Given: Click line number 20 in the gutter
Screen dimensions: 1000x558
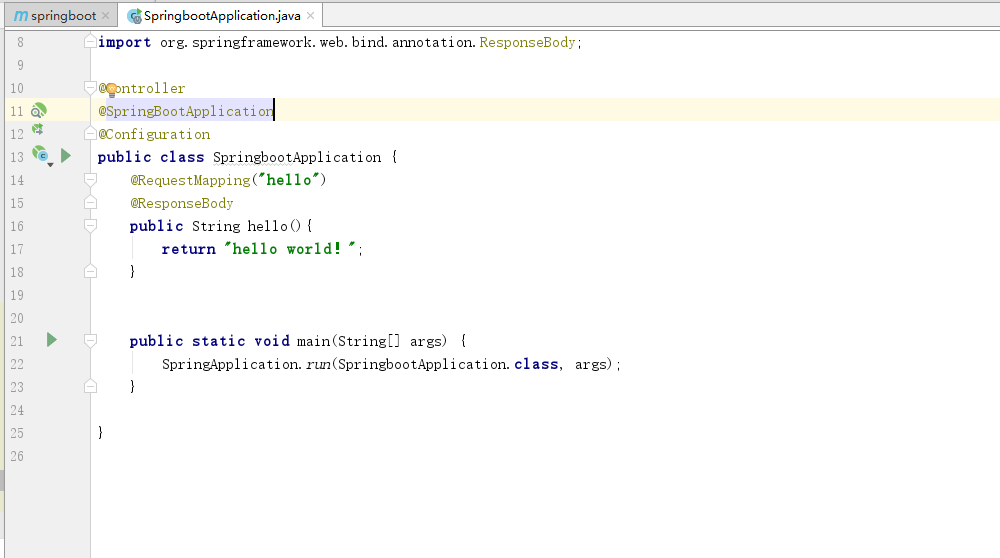Looking at the screenshot, I should (17, 318).
